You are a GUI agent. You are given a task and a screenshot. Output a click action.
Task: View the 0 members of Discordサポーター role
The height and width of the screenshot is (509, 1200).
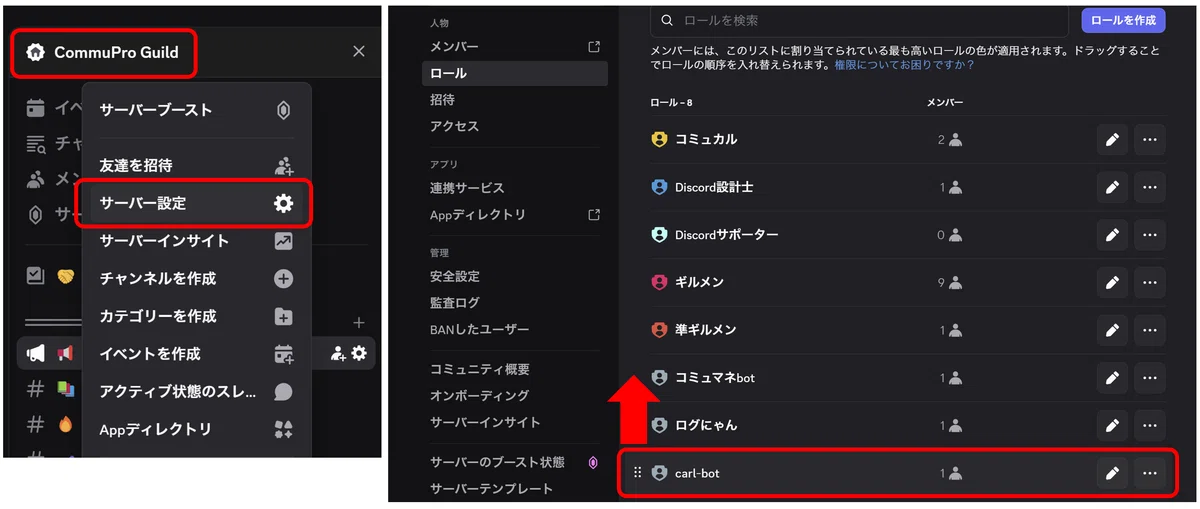tap(949, 235)
